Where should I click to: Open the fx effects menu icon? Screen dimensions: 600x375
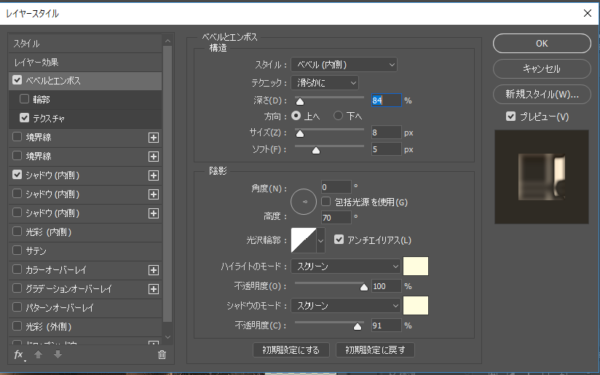18,355
